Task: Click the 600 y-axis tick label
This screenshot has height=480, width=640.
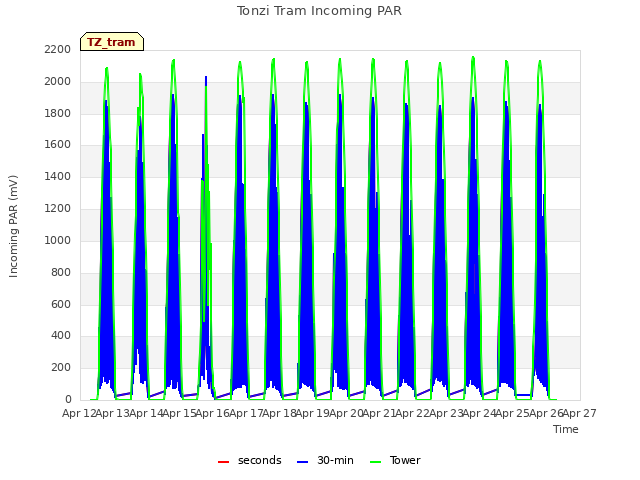Action: point(61,304)
